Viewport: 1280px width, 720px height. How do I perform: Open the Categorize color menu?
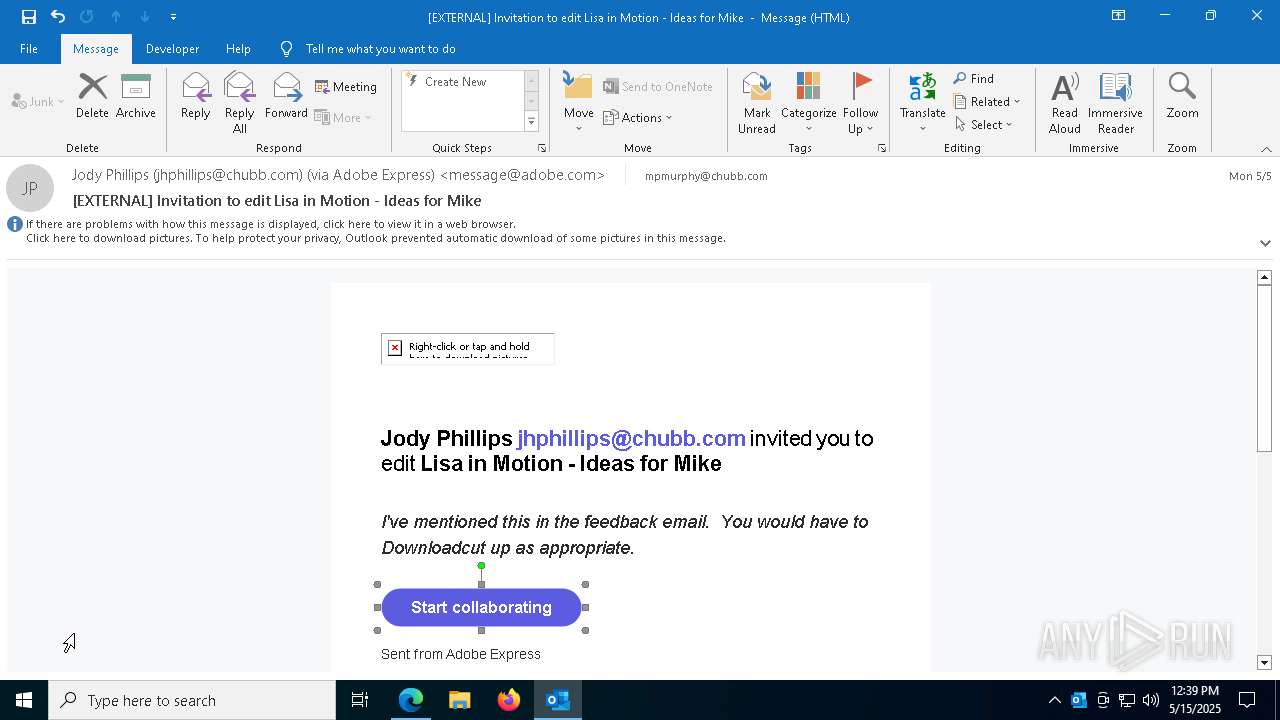(808, 103)
